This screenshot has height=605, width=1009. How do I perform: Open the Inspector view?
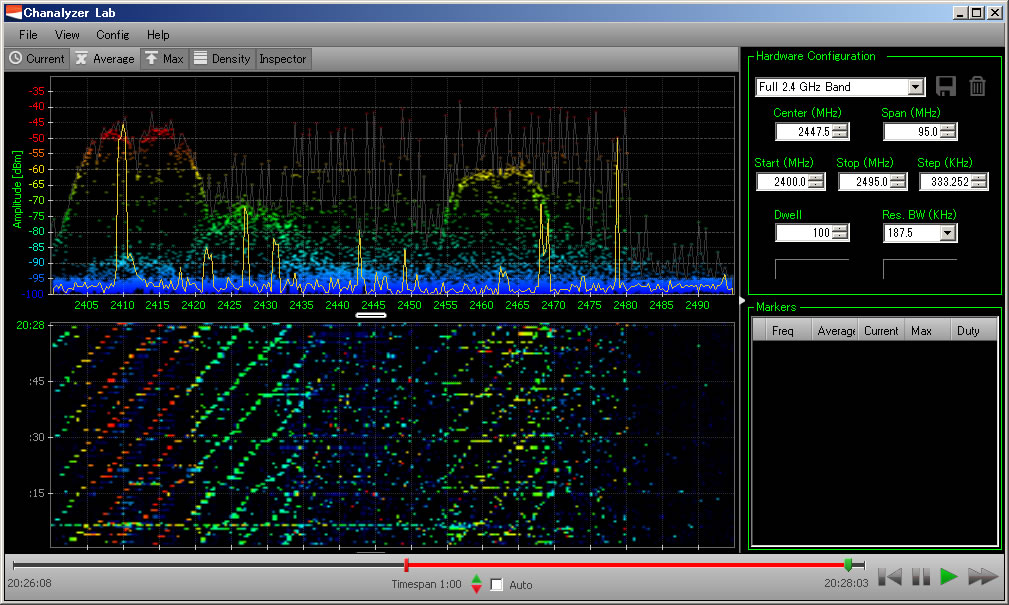(283, 59)
